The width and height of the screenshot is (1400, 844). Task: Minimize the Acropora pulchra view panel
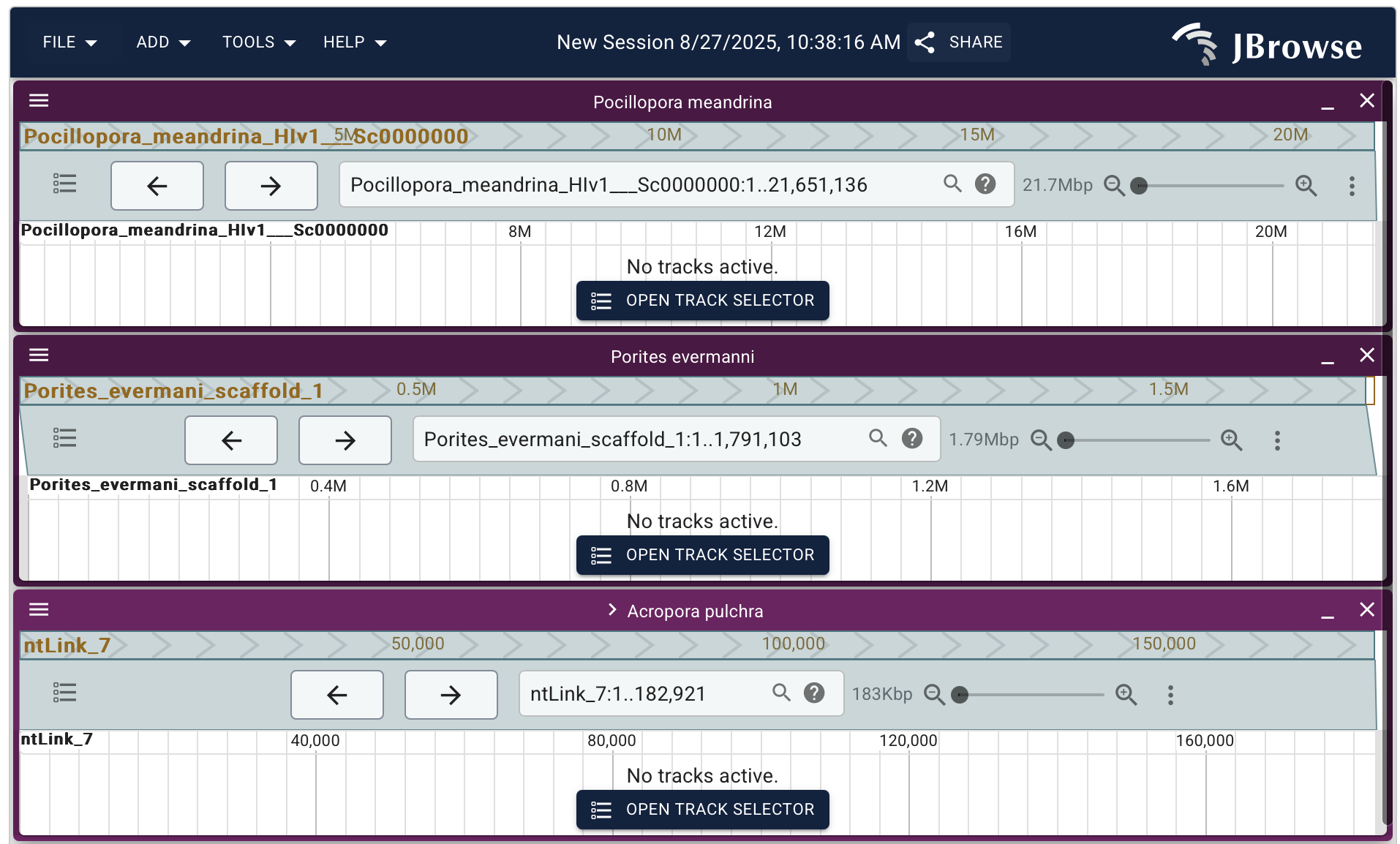click(x=1328, y=611)
